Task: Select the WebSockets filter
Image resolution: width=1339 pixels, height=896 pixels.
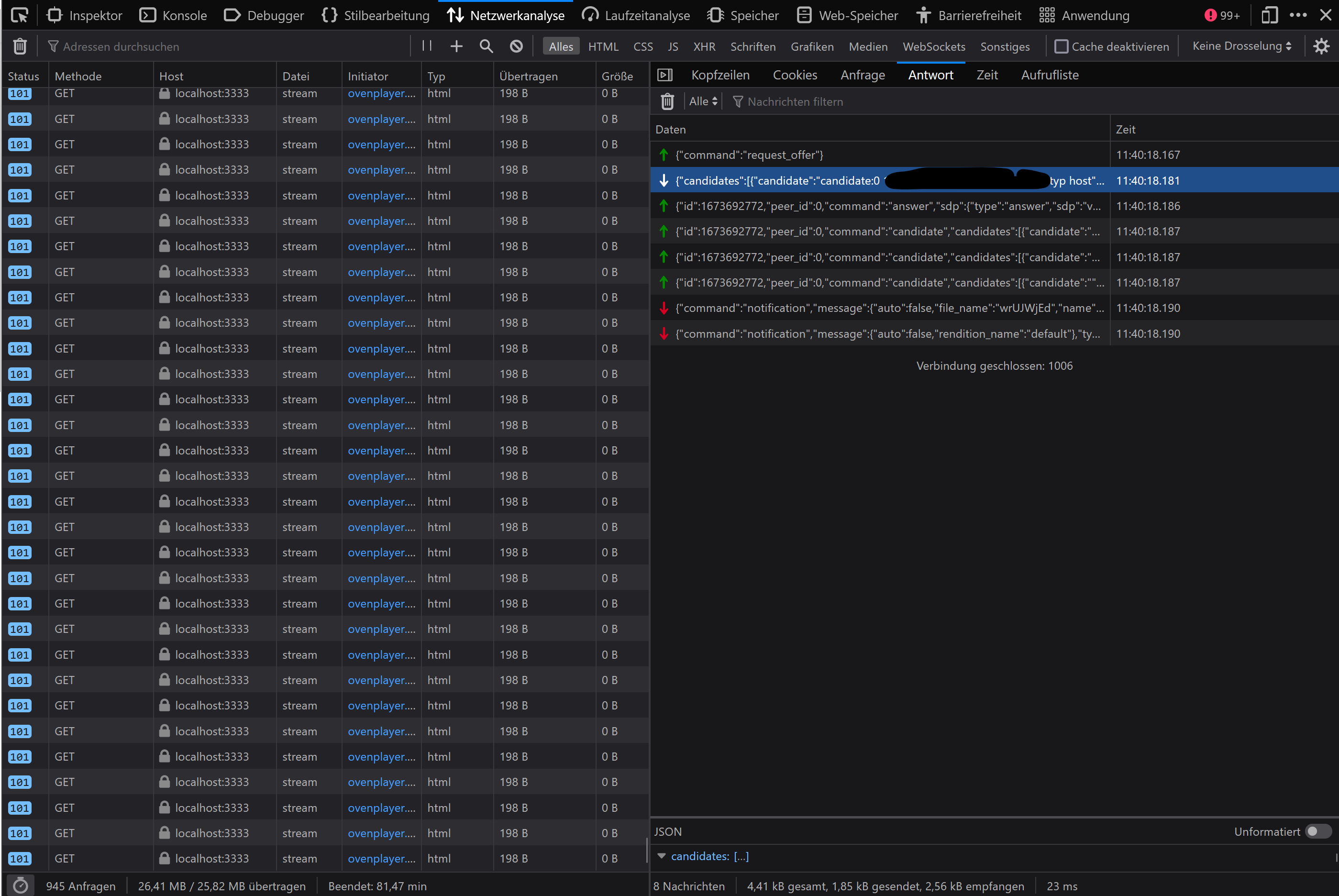Action: (x=933, y=46)
